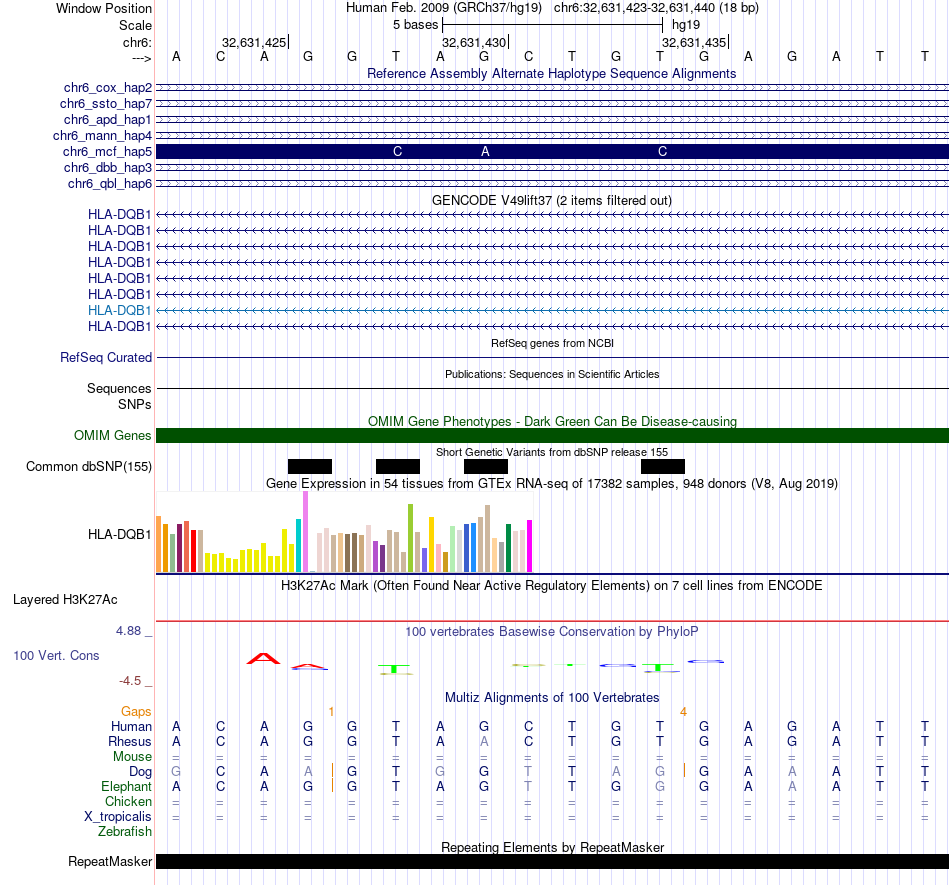This screenshot has width=950, height=885.
Task: Click 'chr6:32,631,423-32,631,440 (18 bp)' position text
Action: (x=656, y=8)
